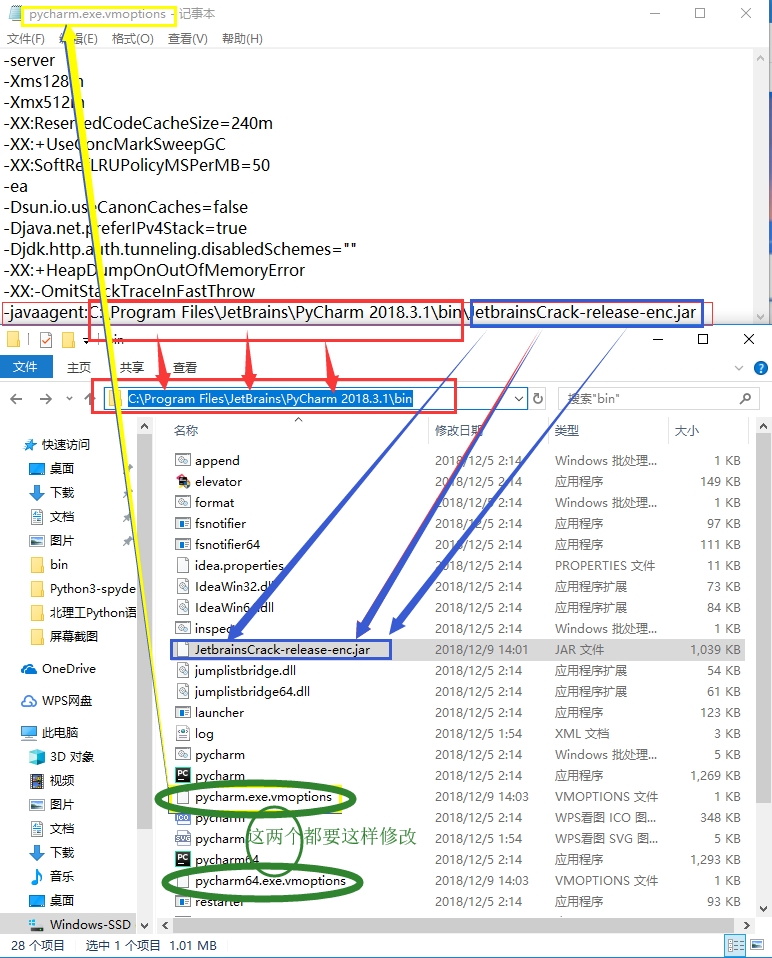772x958 pixels.
Task: Sort files by 类型 column header
Action: tap(567, 431)
